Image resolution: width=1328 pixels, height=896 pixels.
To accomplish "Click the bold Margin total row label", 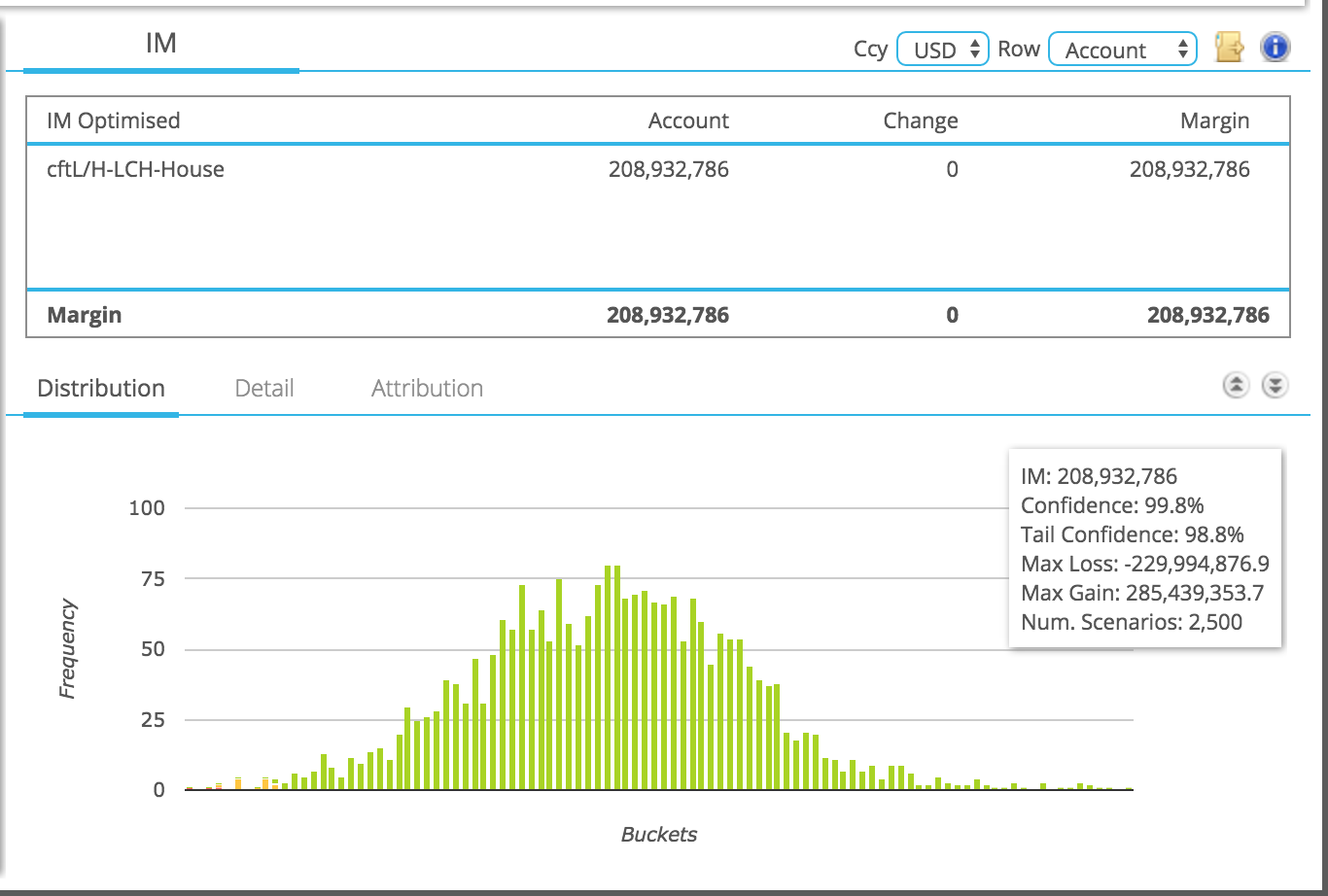I will click(x=85, y=315).
